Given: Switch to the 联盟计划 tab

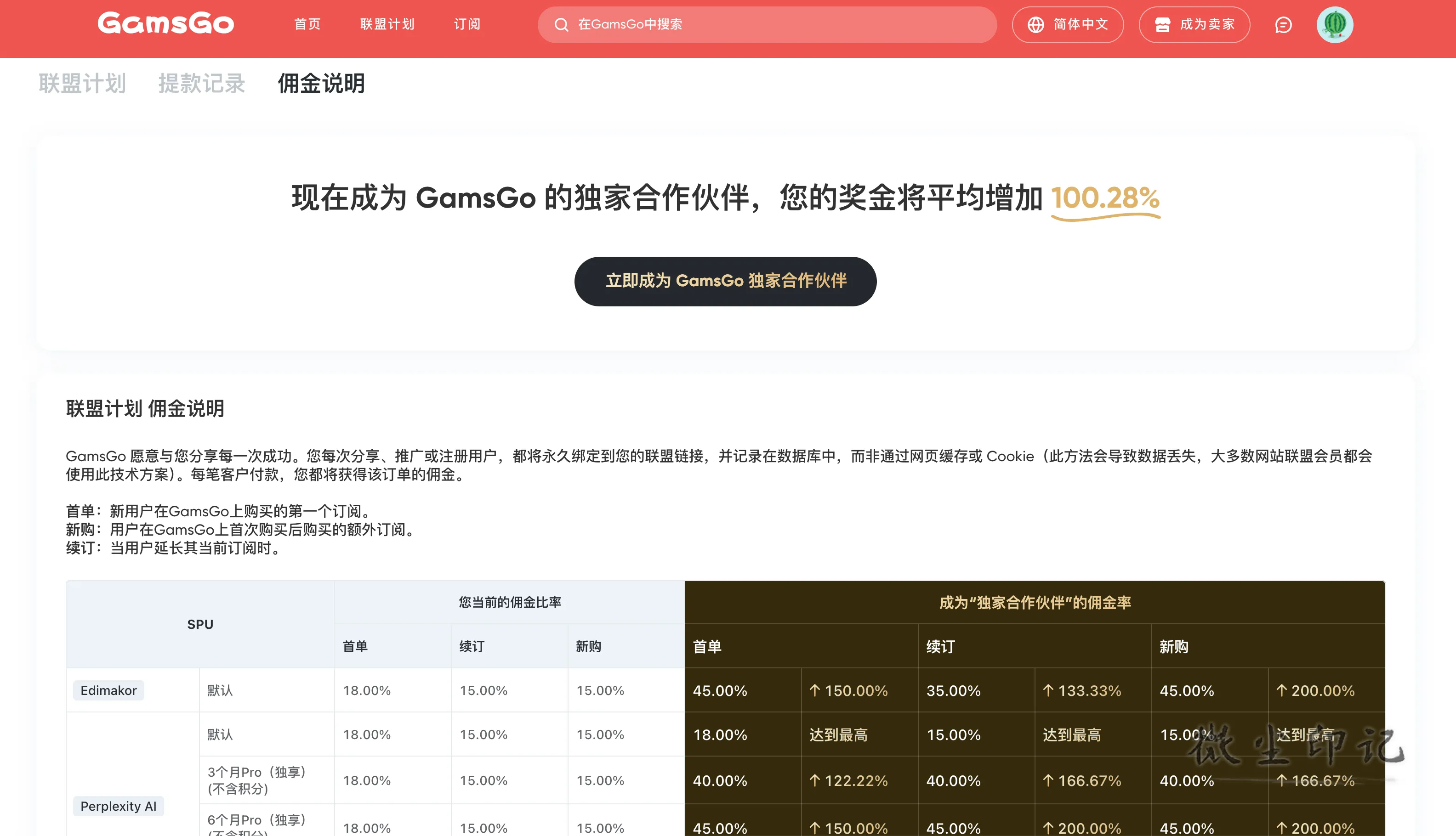Looking at the screenshot, I should point(82,83).
